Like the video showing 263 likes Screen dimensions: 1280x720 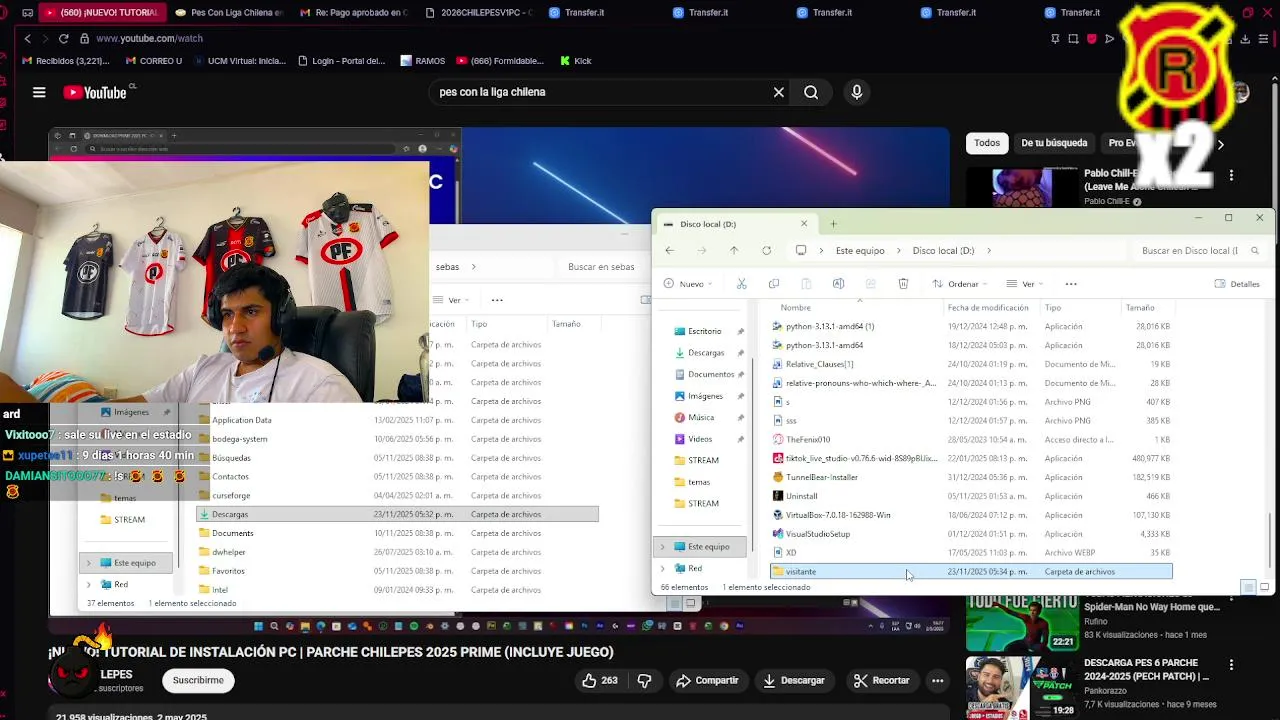point(599,680)
